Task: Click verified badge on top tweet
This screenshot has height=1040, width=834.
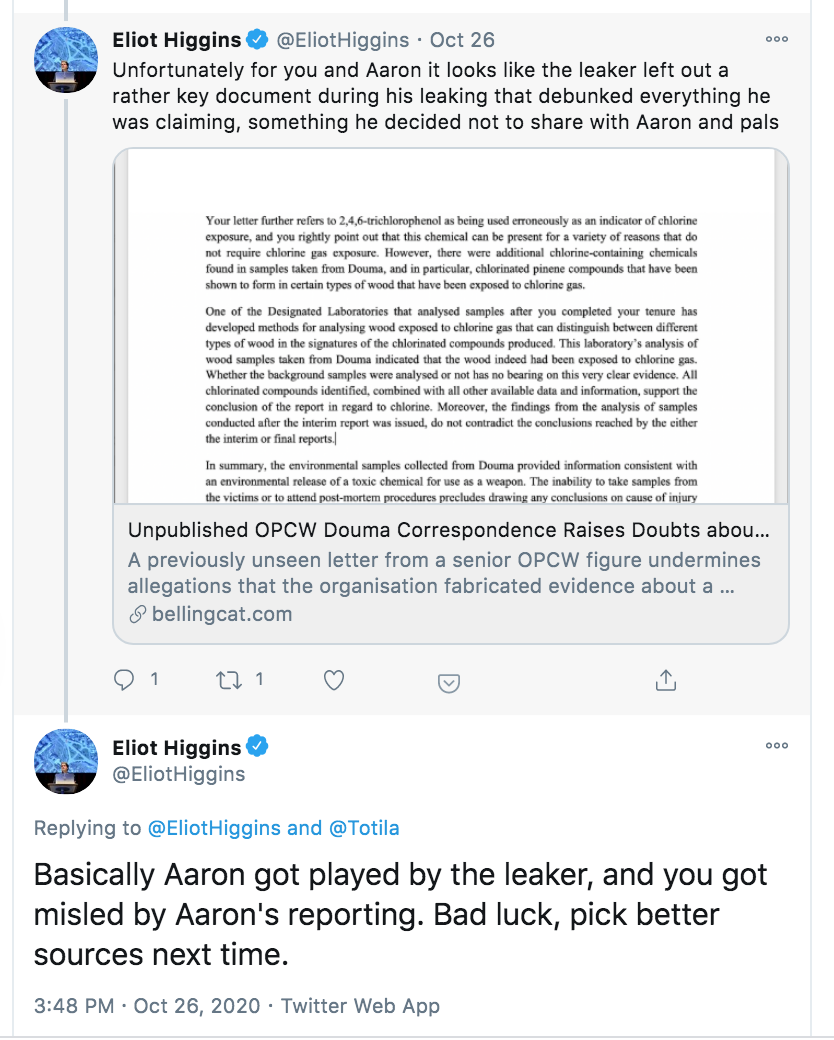Action: 257,40
